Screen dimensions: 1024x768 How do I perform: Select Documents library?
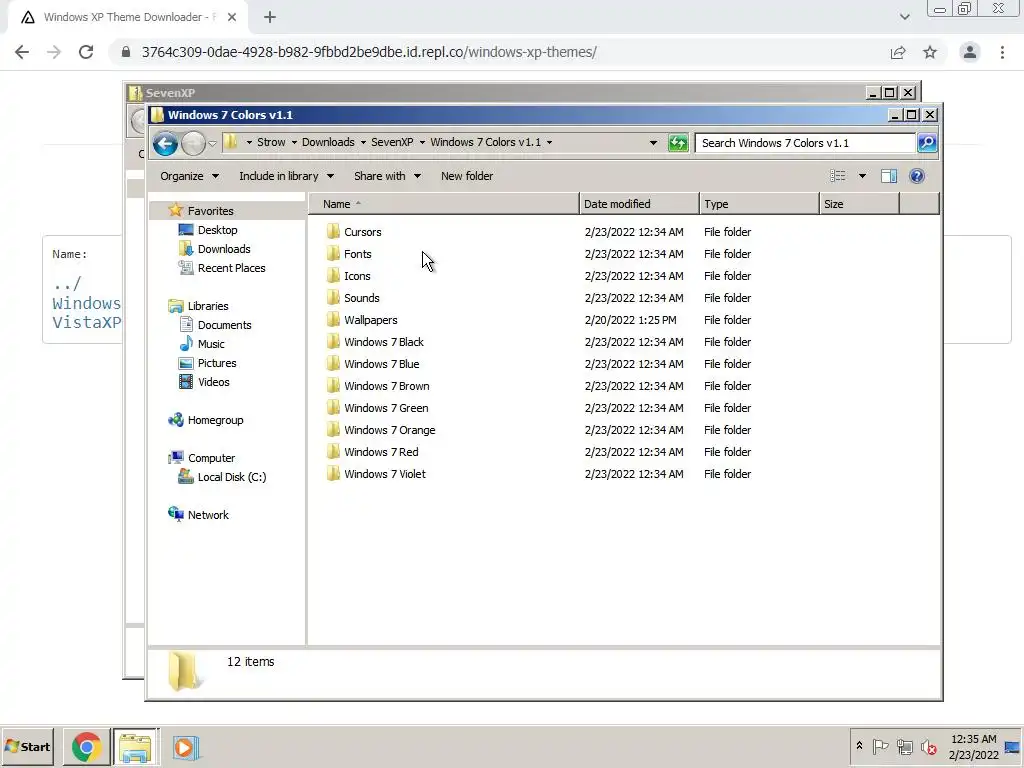pyautogui.click(x=224, y=325)
